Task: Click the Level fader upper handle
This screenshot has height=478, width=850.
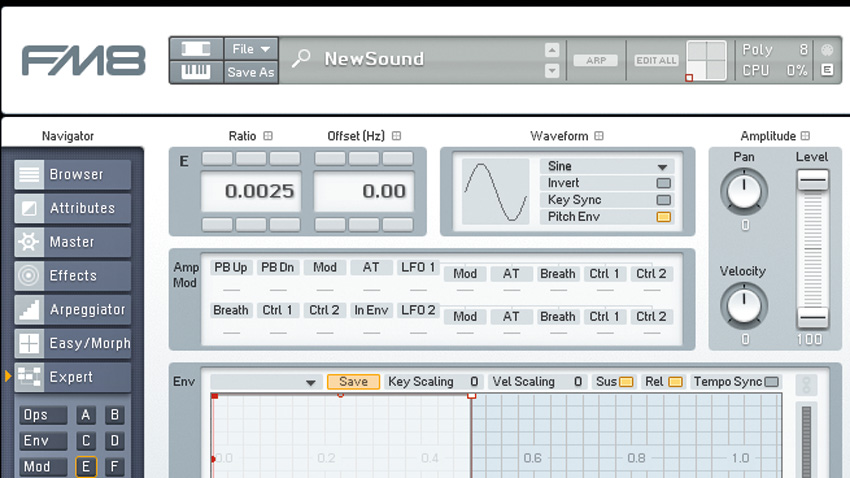Action: click(x=813, y=180)
